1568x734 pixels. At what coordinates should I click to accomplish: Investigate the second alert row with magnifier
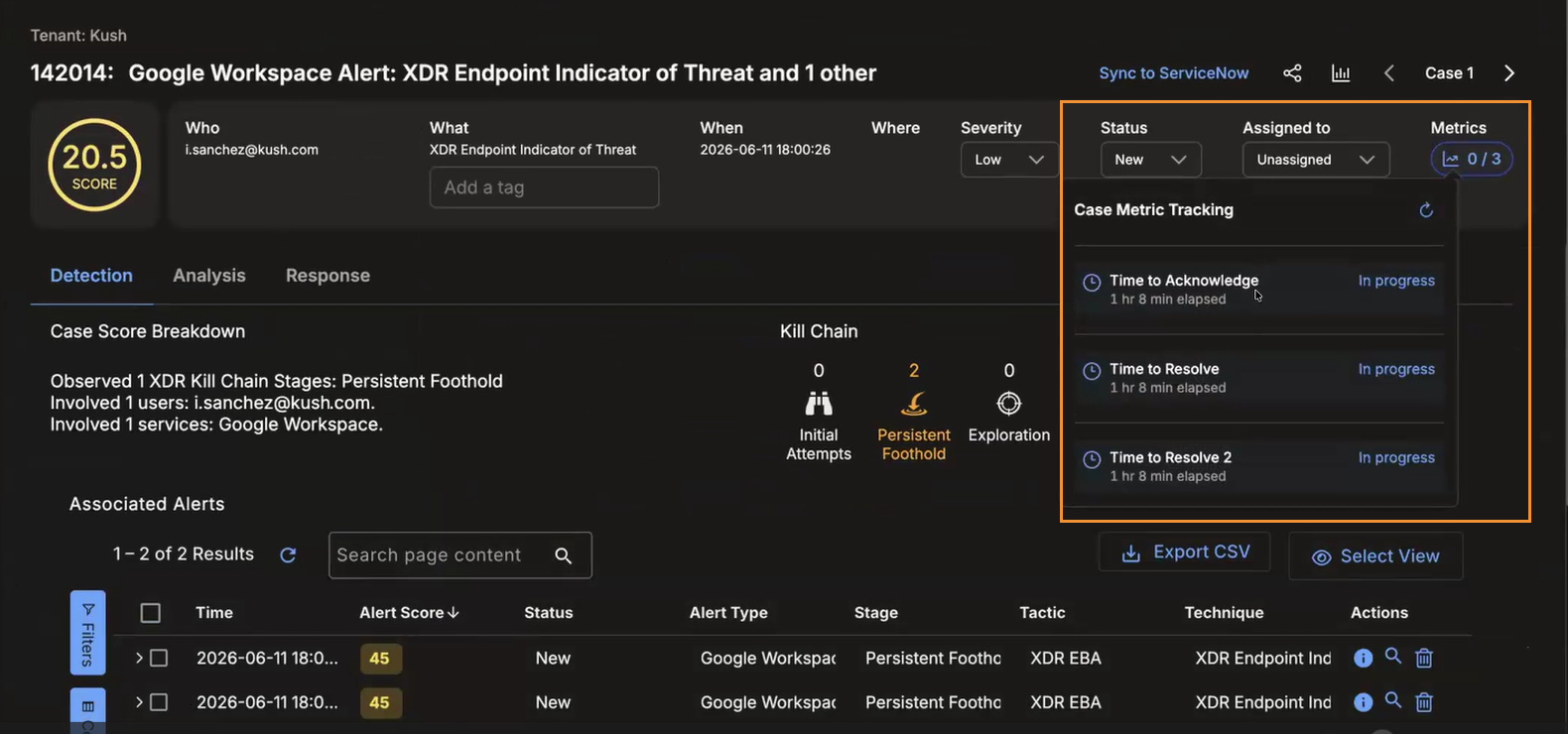(x=1393, y=701)
